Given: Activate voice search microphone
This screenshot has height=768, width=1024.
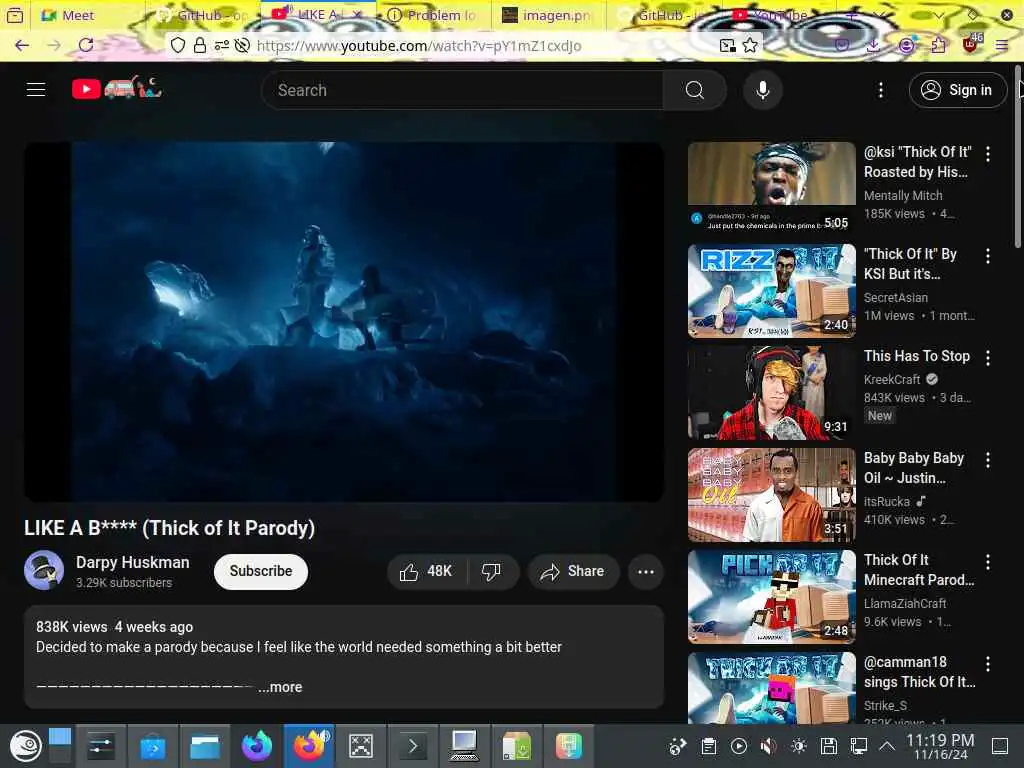Looking at the screenshot, I should point(762,90).
